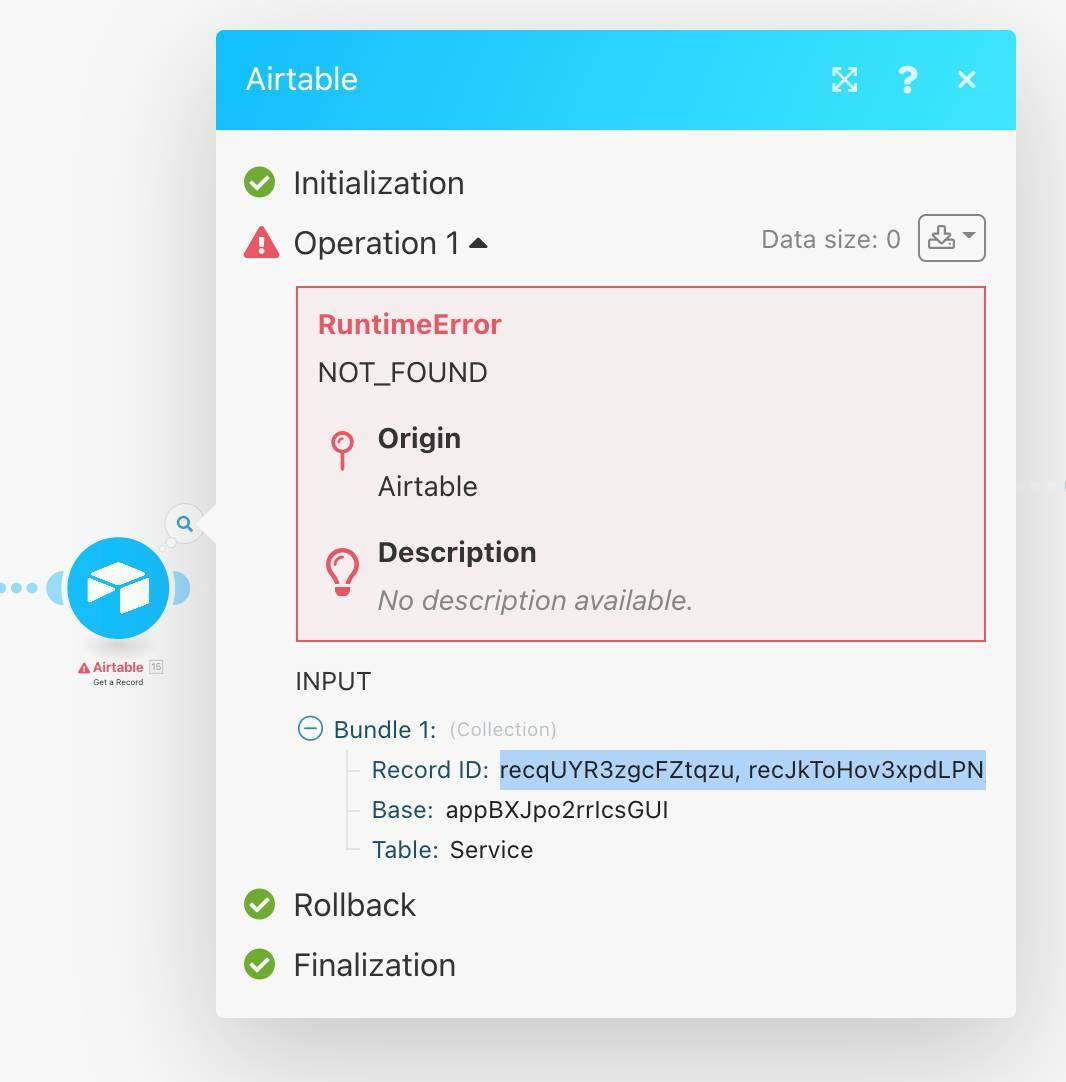Collapse Bundle 1 with the minus icon

(x=310, y=729)
